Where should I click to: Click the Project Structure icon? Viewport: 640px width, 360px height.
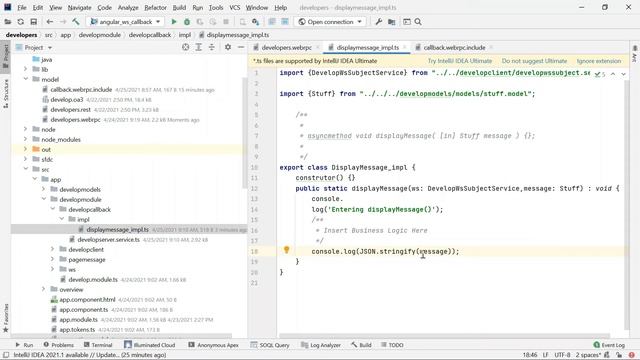(x=391, y=22)
